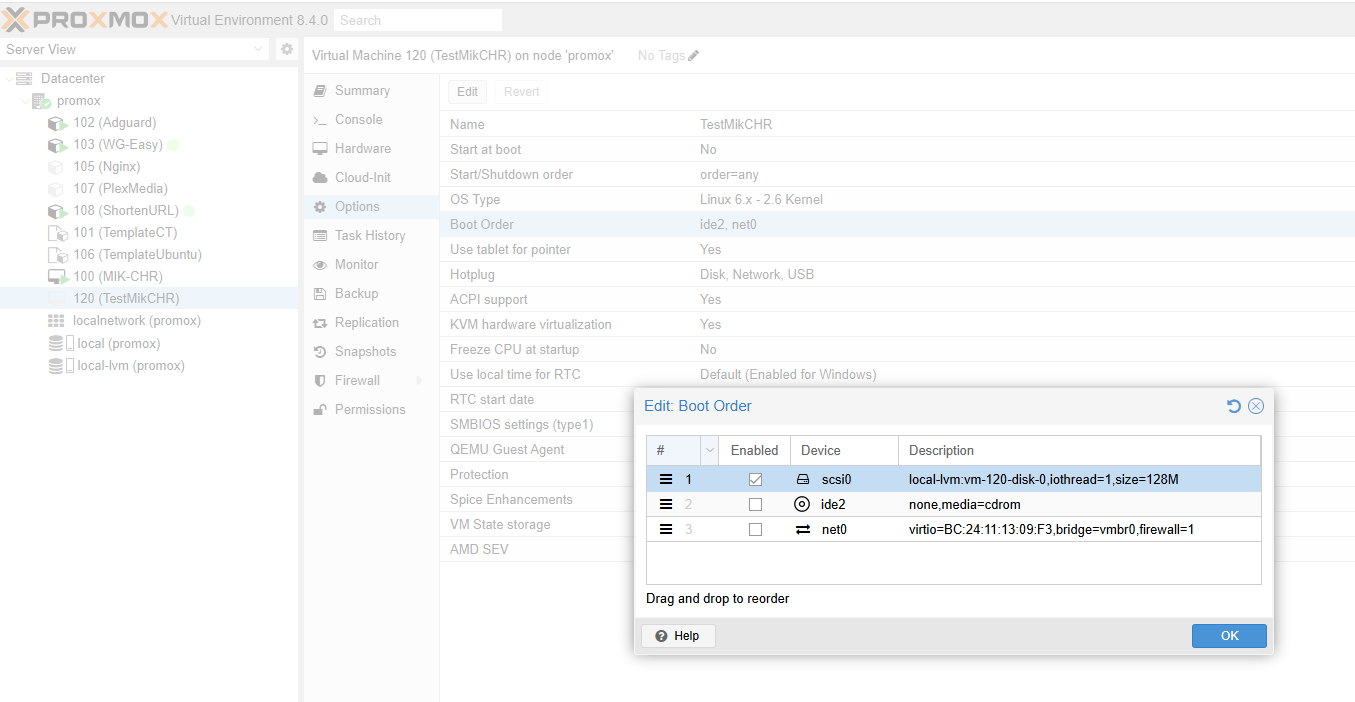This screenshot has height=702, width=1355.
Task: Click the Permissions lock icon
Action: coord(320,410)
